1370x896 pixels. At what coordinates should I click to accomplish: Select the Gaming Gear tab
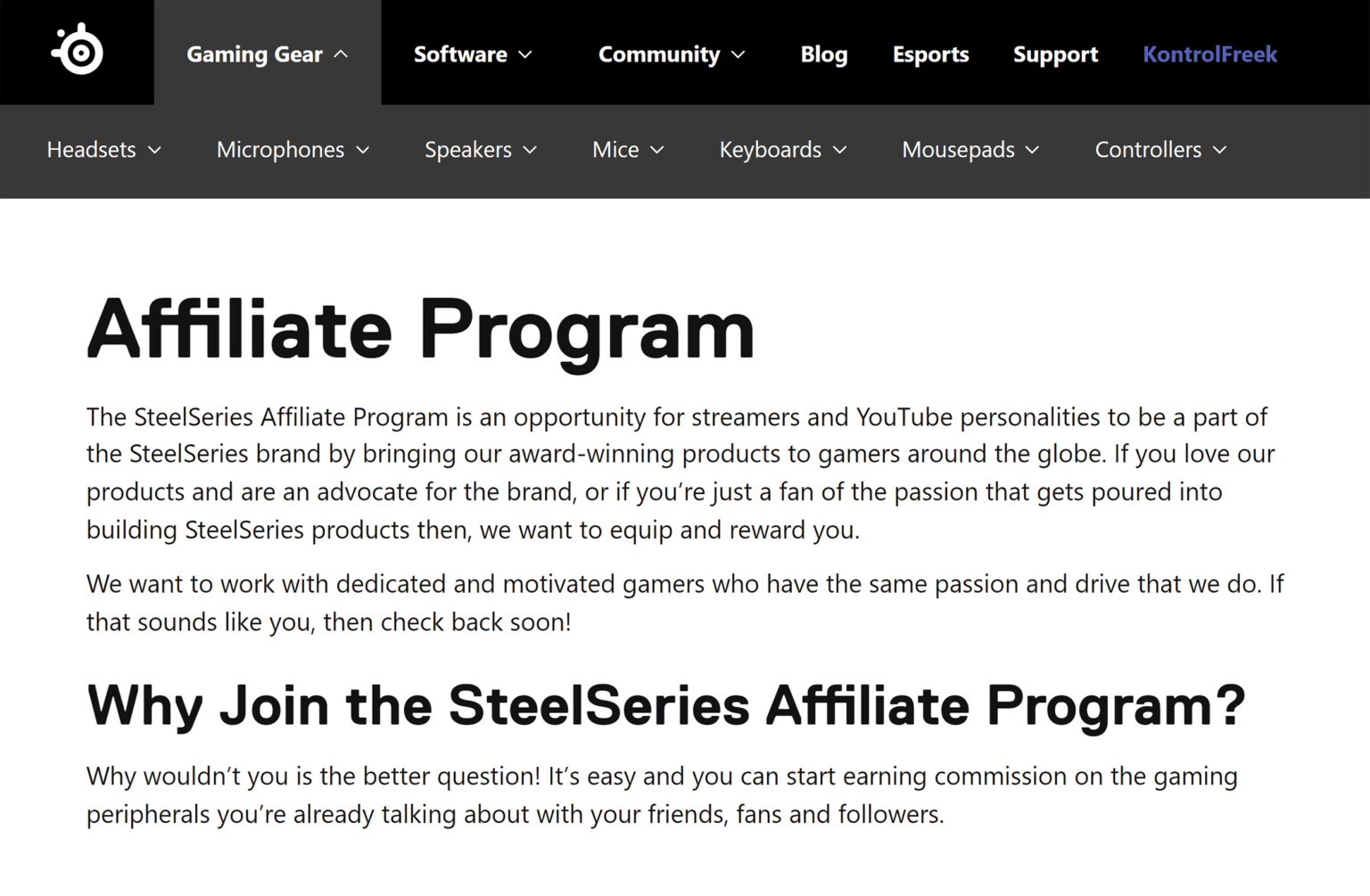click(x=254, y=53)
